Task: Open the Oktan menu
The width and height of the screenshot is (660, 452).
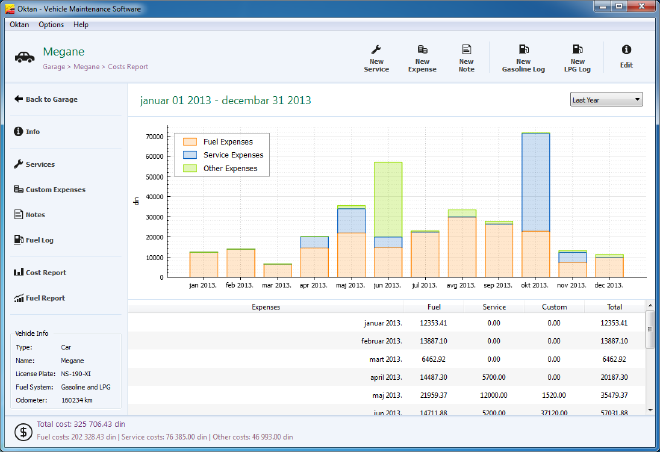Action: point(18,24)
